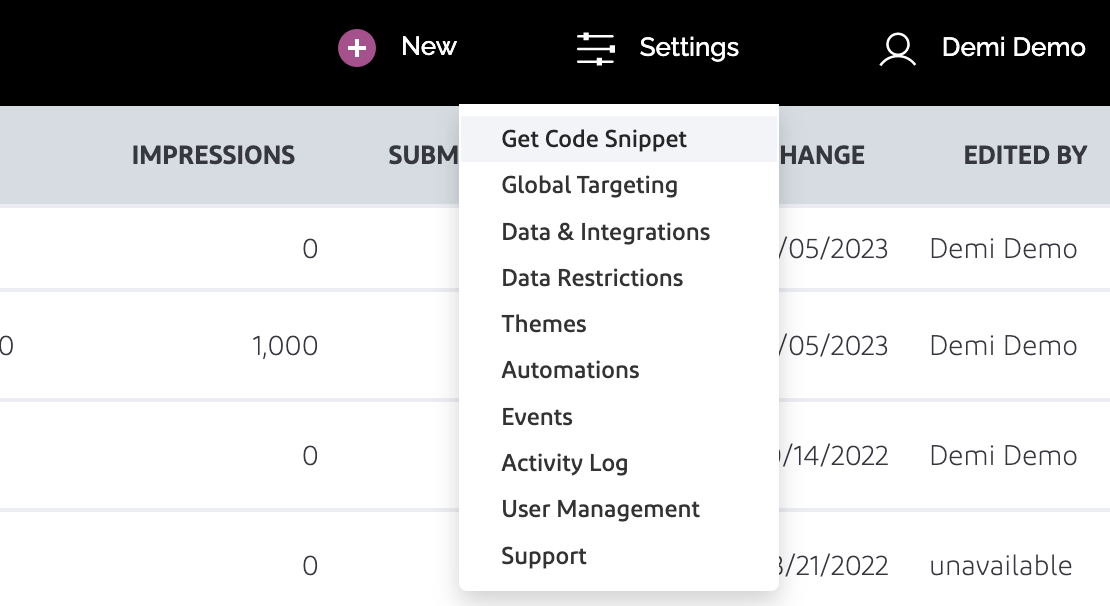Click the Settings label in header
1110x606 pixels.
pyautogui.click(x=689, y=47)
